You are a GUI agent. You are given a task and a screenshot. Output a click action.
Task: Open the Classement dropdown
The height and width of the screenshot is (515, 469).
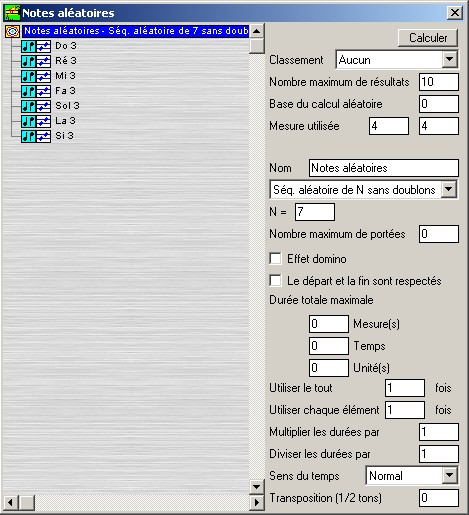point(449,60)
